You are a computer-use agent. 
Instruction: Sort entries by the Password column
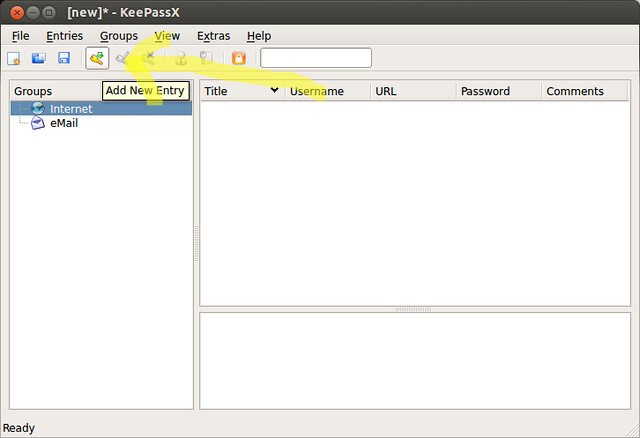click(x=498, y=91)
